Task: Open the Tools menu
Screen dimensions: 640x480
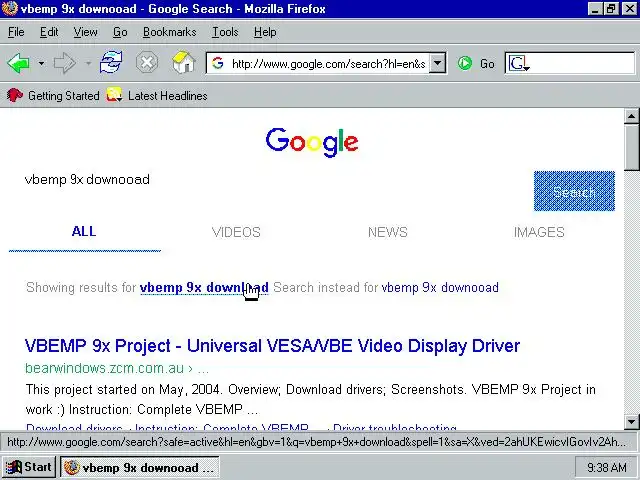Action: click(225, 32)
